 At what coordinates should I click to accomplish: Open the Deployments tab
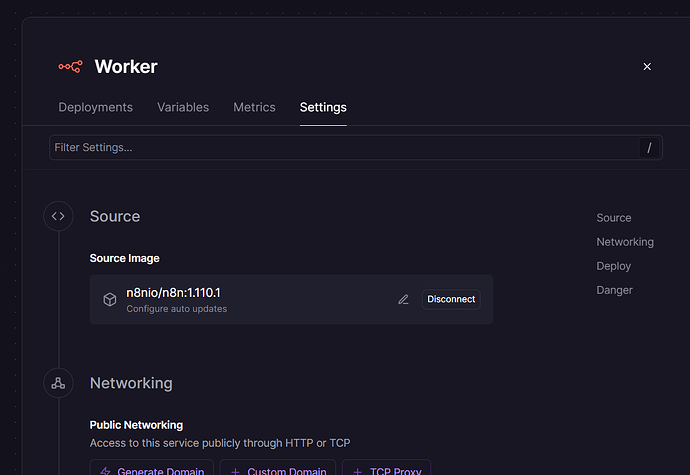pos(95,107)
